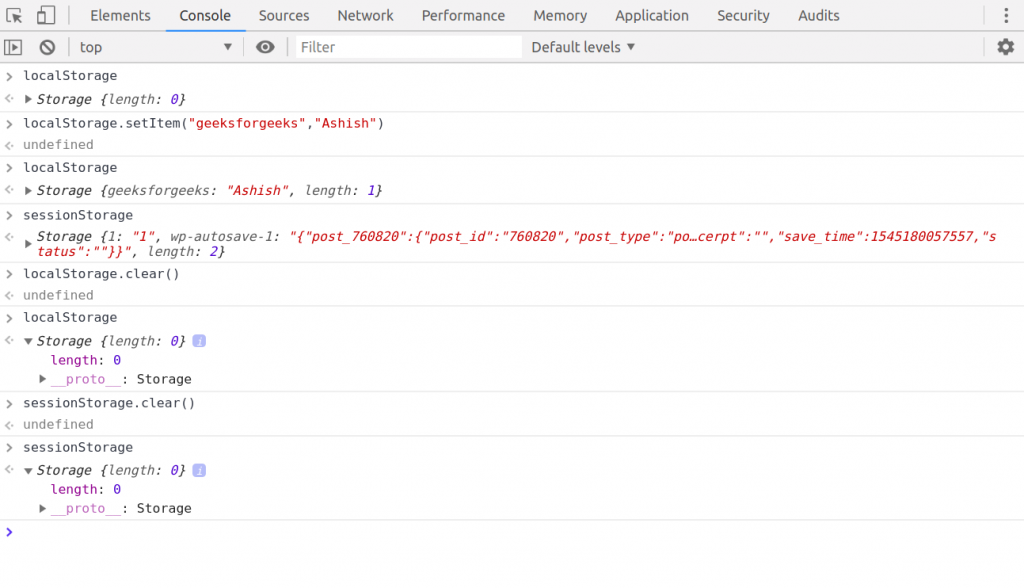
Task: Expand the first __proto__: Storage entry
Action: click(43, 379)
